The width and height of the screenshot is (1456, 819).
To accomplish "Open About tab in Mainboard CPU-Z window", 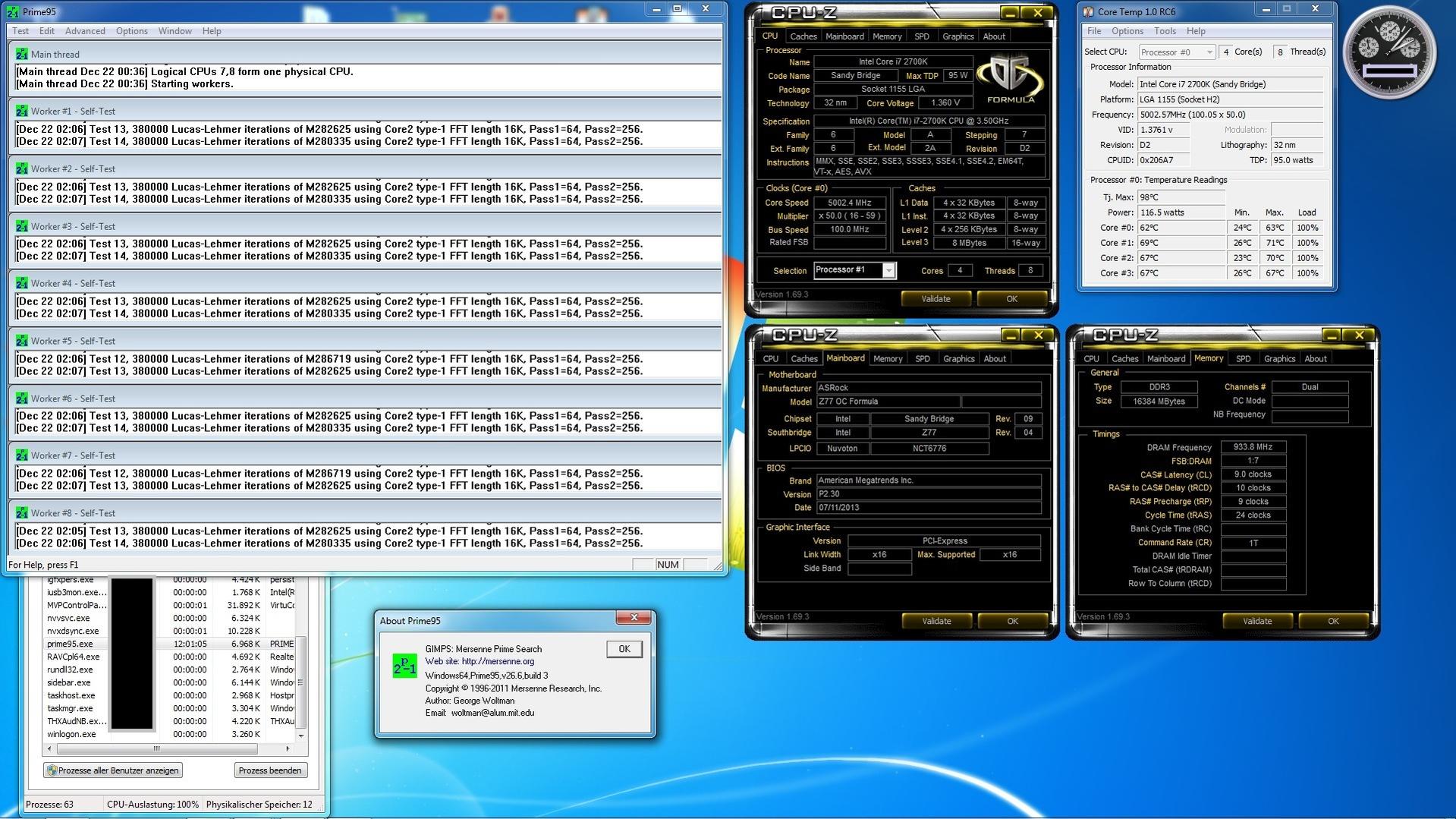I will point(995,359).
